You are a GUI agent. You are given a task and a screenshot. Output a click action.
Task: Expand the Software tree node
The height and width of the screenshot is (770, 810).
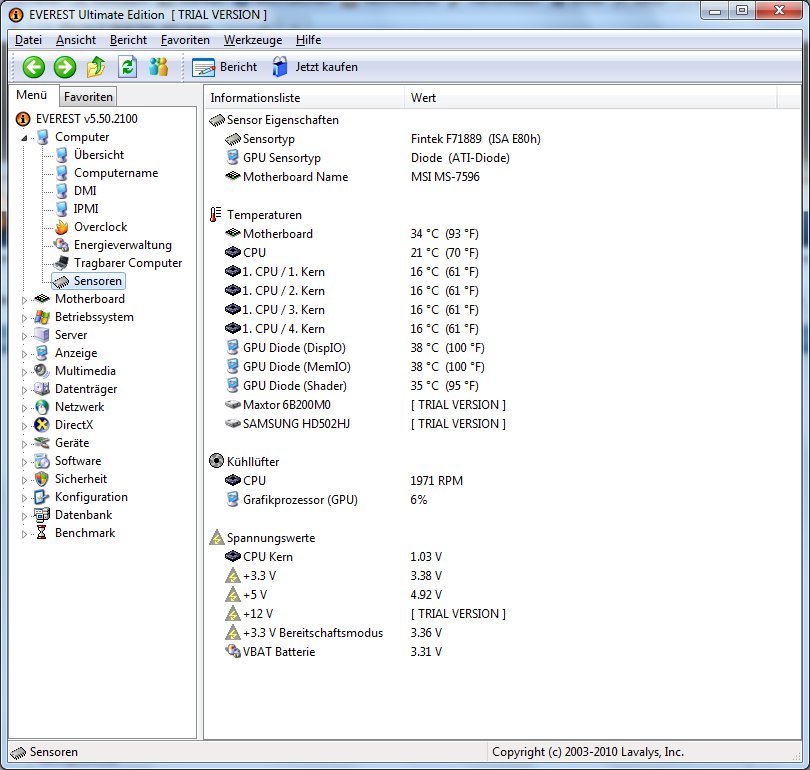24,462
